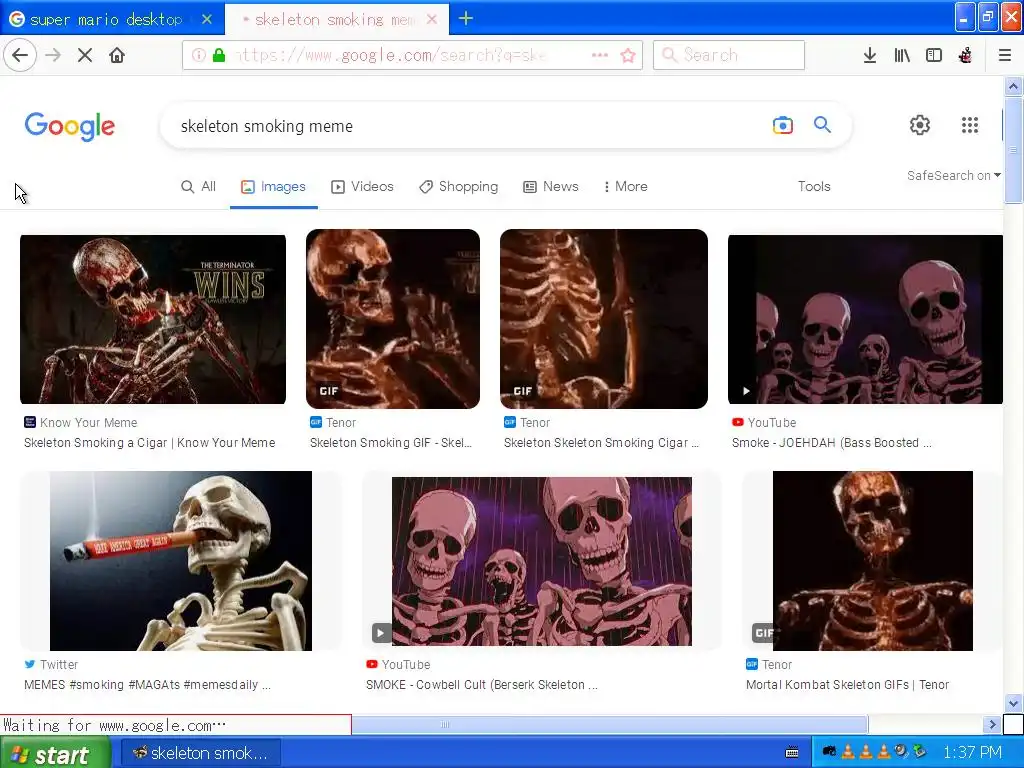This screenshot has width=1024, height=768.
Task: Click the taskbar clock showing 1:37 PM
Action: coord(972,753)
